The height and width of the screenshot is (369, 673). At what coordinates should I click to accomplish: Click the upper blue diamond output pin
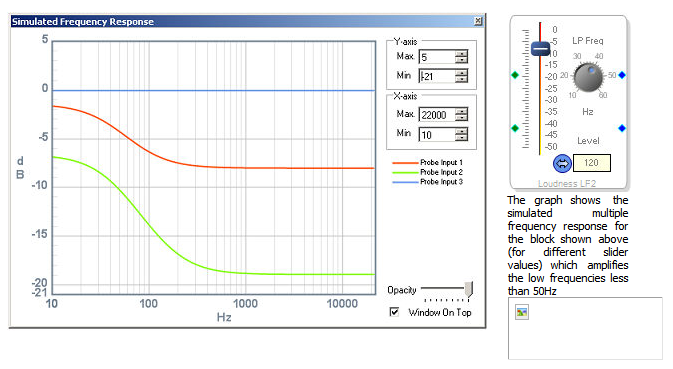[x=622, y=75]
